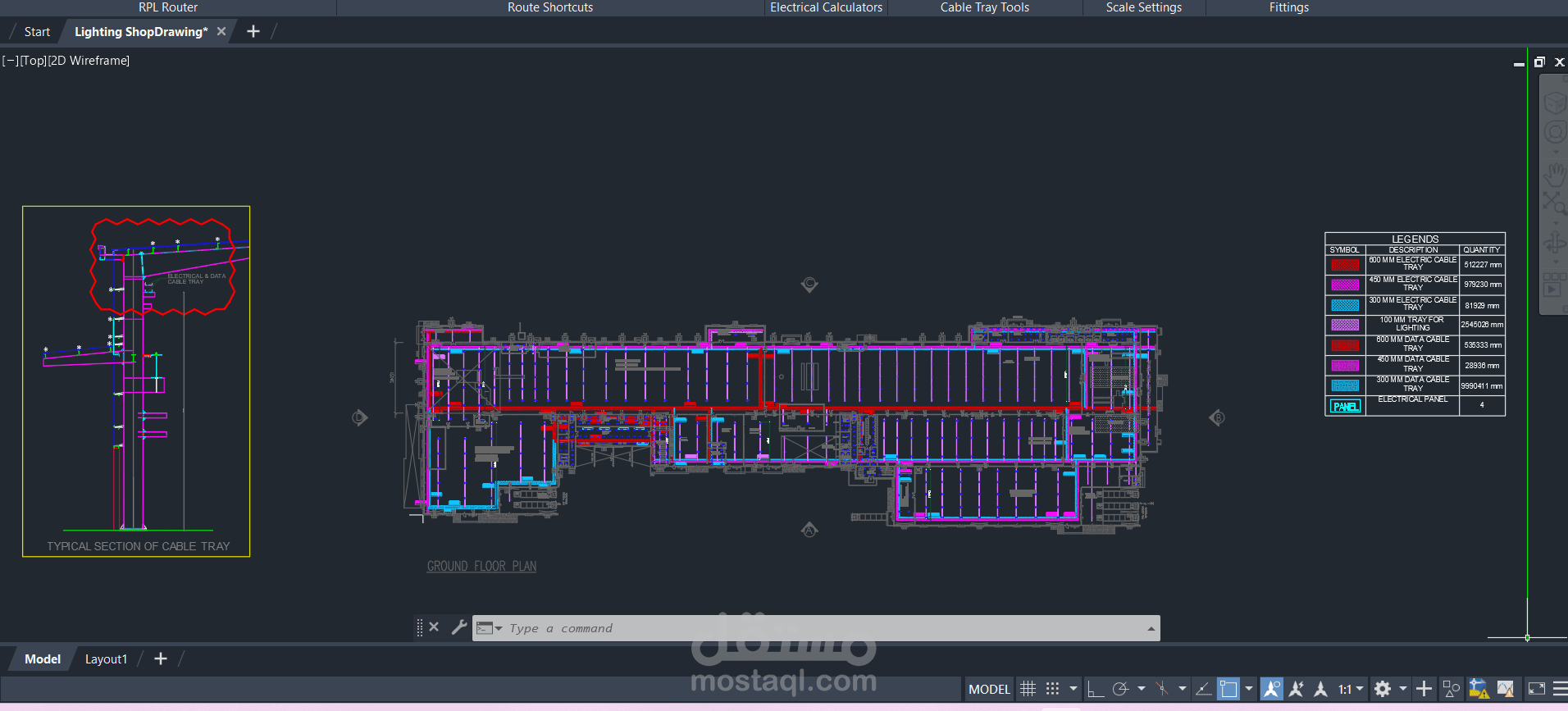Click graphics performance warning icon
Viewport: 1568px width, 711px height.
[x=1506, y=689]
